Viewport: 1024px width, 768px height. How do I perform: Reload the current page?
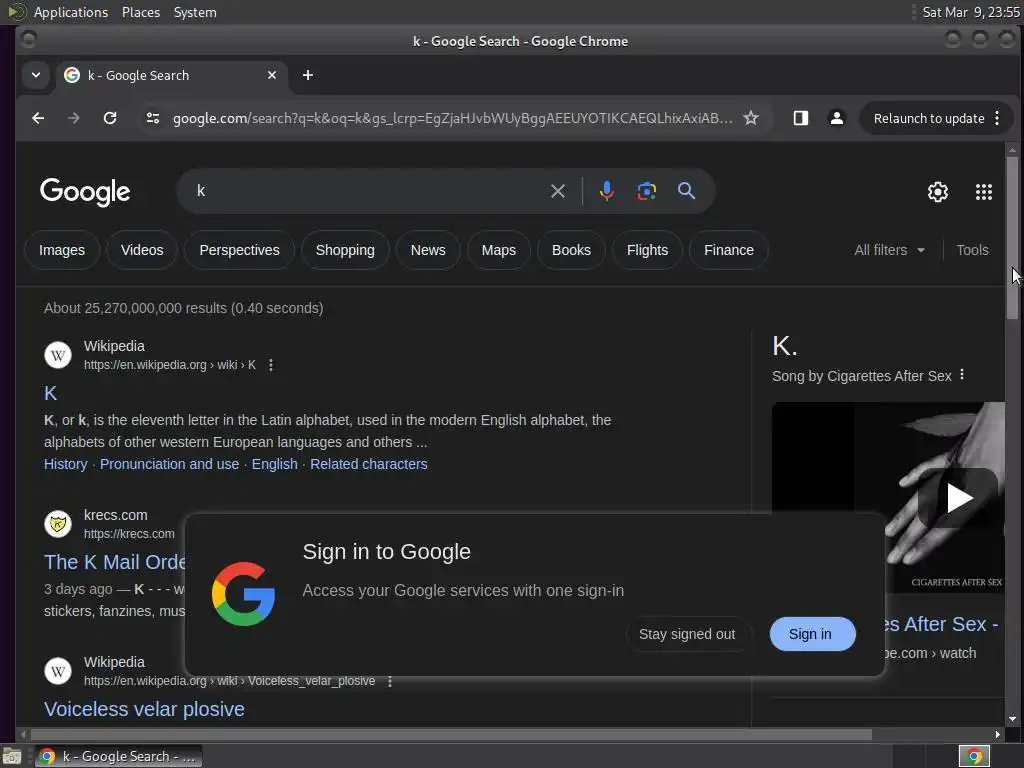pyautogui.click(x=110, y=118)
